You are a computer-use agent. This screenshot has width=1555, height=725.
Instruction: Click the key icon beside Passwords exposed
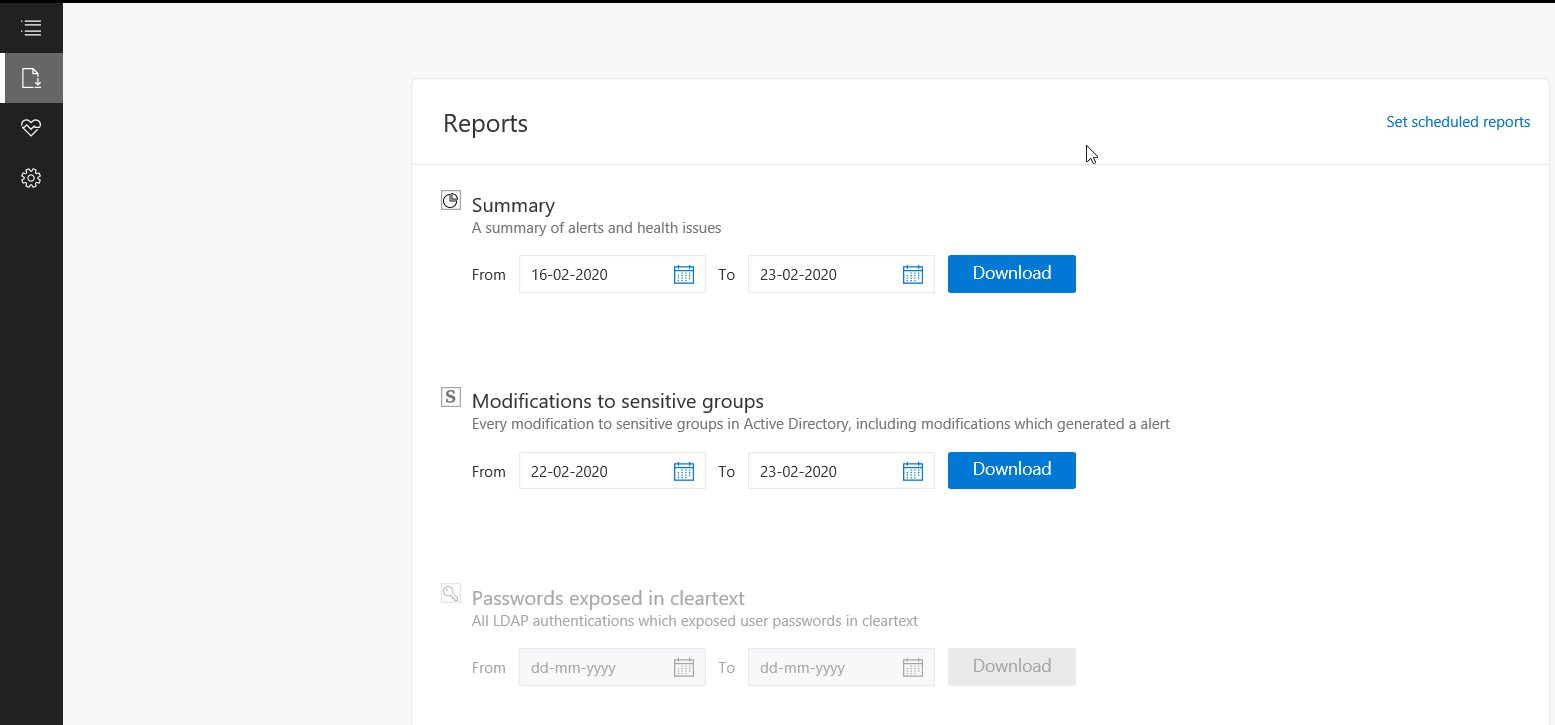pos(451,594)
